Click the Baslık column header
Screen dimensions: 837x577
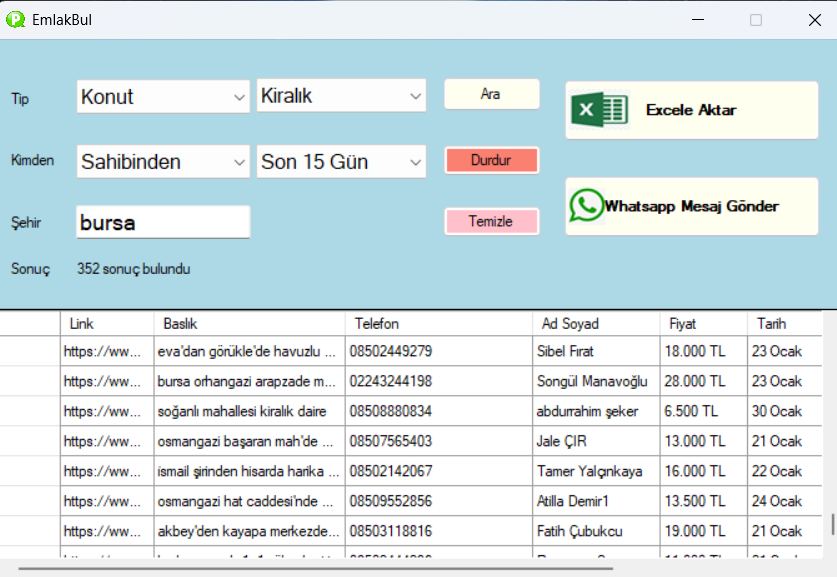point(250,324)
